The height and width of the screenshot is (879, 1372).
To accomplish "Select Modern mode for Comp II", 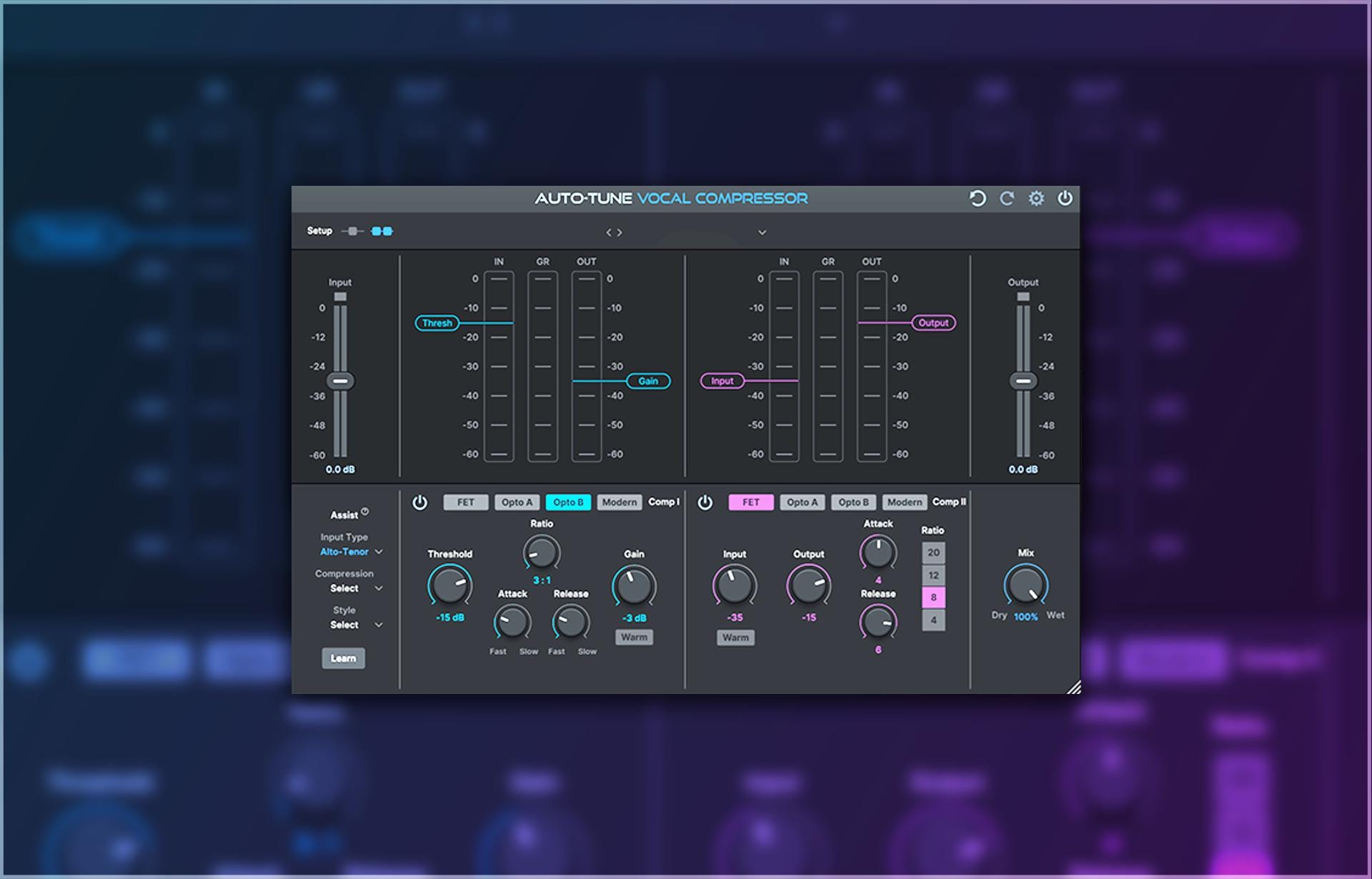I will coord(904,502).
